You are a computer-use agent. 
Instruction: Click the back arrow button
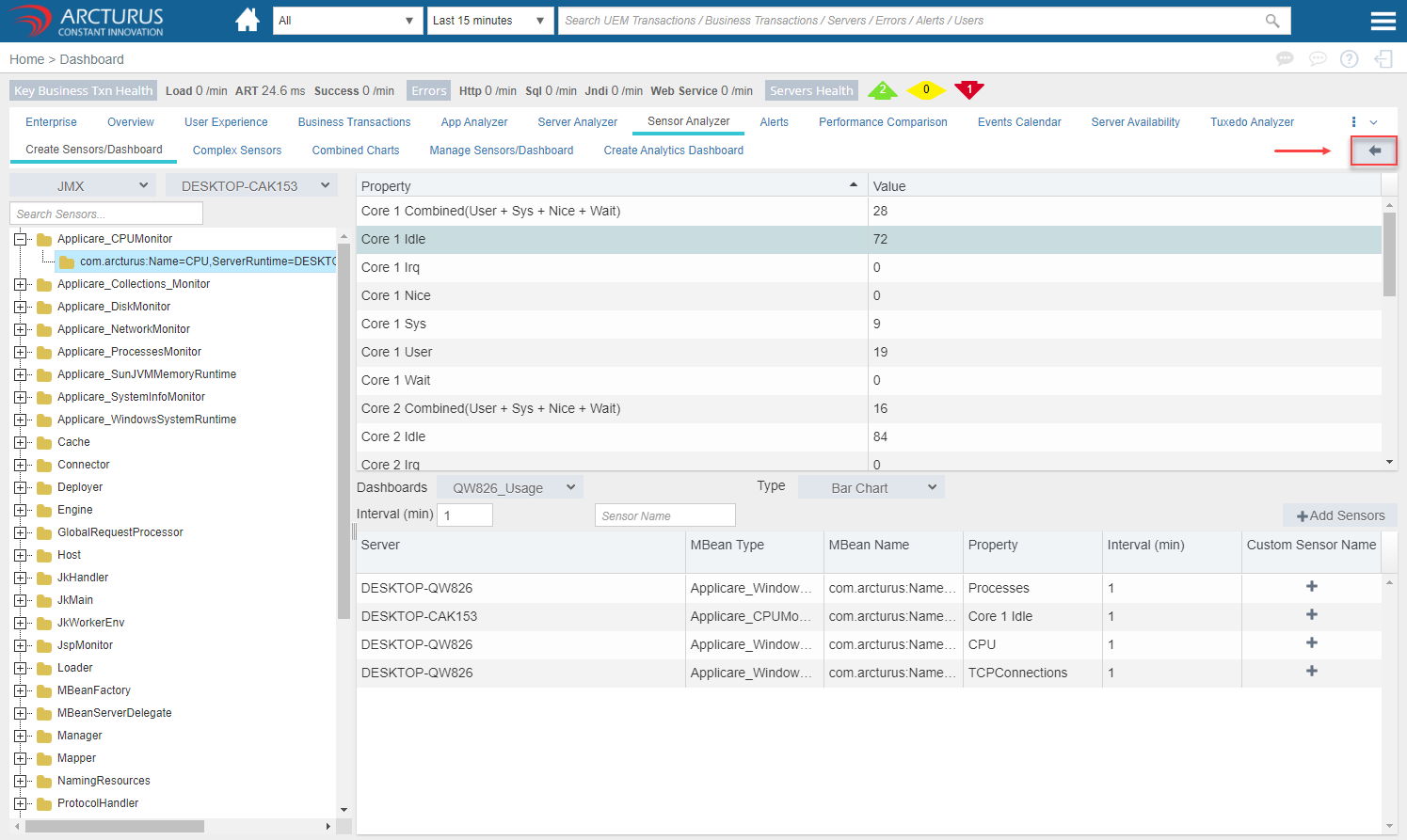(1374, 151)
